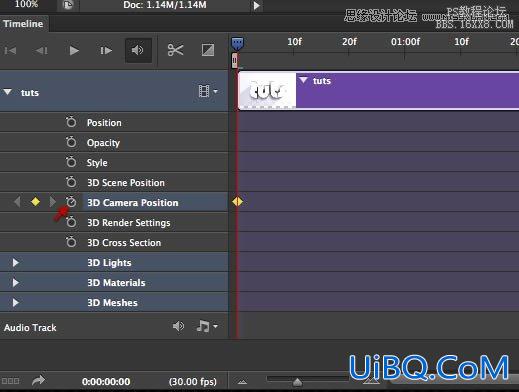
Task: Select the Position property label
Action: click(104, 123)
